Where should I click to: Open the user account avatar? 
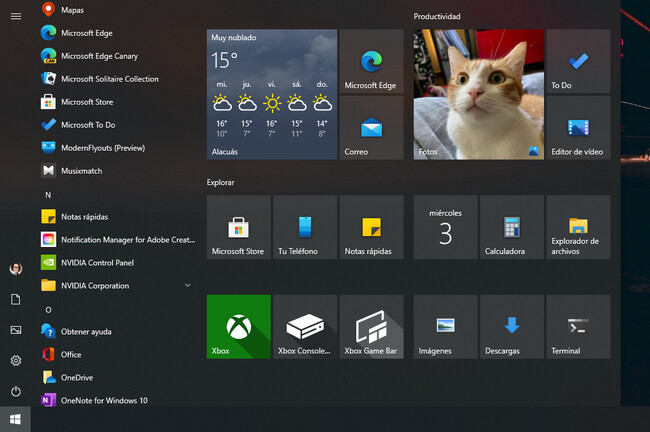pos(16,269)
